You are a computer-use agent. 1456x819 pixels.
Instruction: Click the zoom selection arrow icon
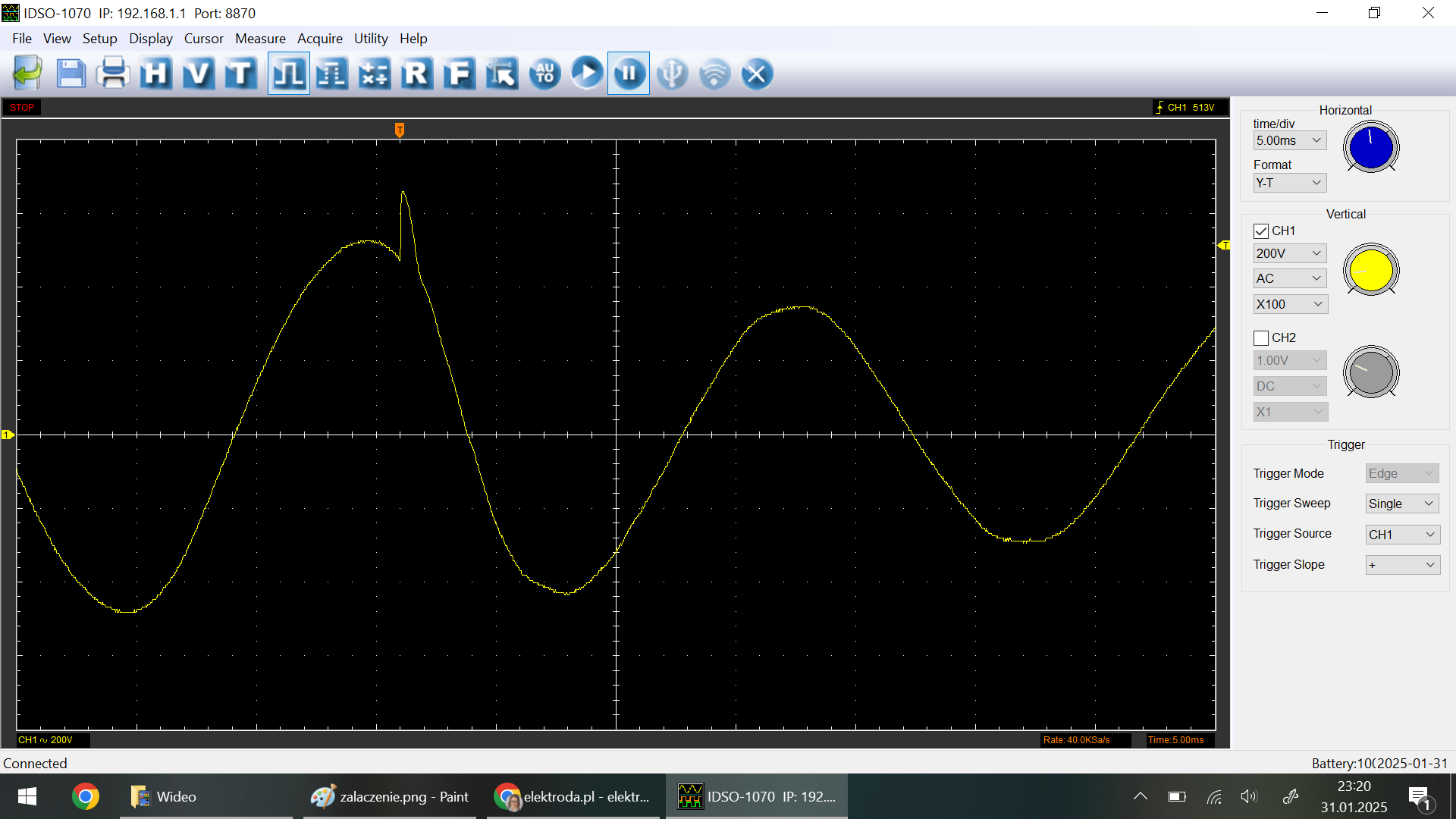click(x=501, y=74)
